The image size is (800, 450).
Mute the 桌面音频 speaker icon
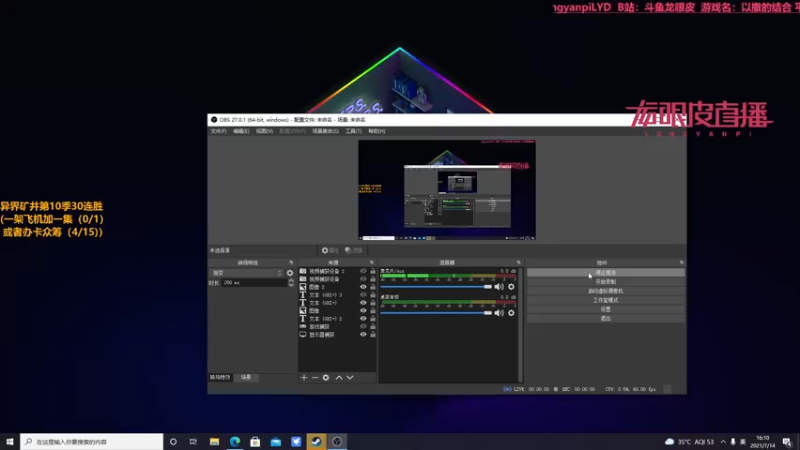click(x=498, y=313)
